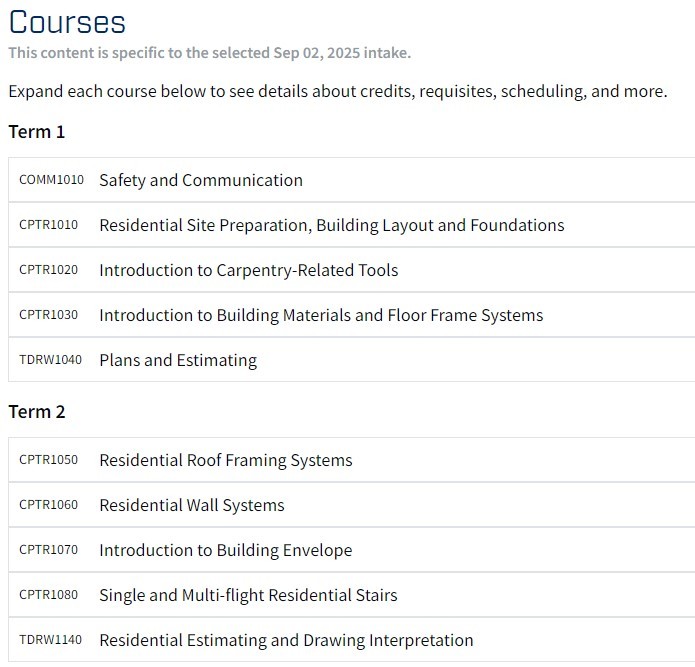
Task: Expand the Safety and Communication course
Action: (x=351, y=180)
